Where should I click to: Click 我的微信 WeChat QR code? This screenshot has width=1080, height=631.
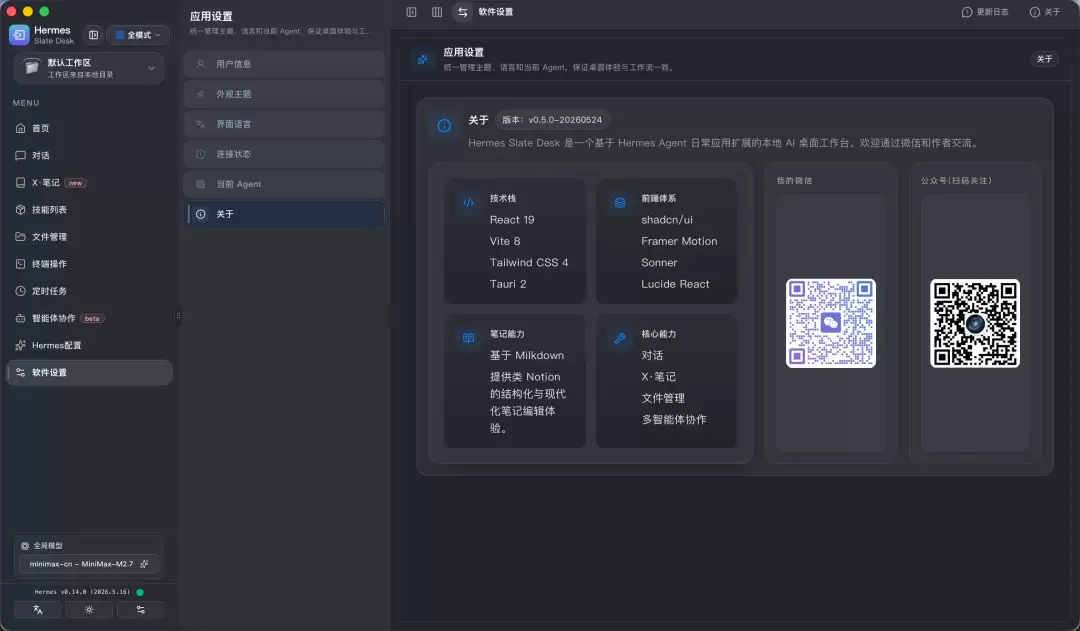tap(831, 323)
